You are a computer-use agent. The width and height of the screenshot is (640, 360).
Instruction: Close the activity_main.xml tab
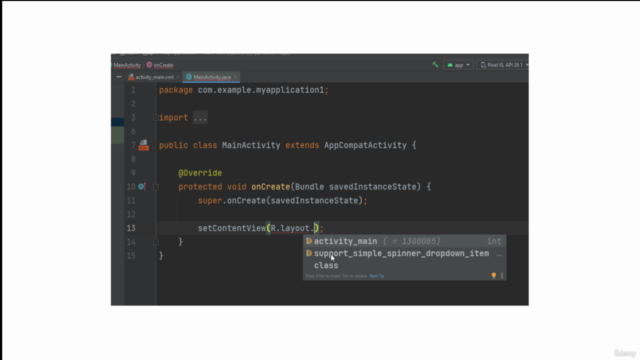pyautogui.click(x=178, y=77)
